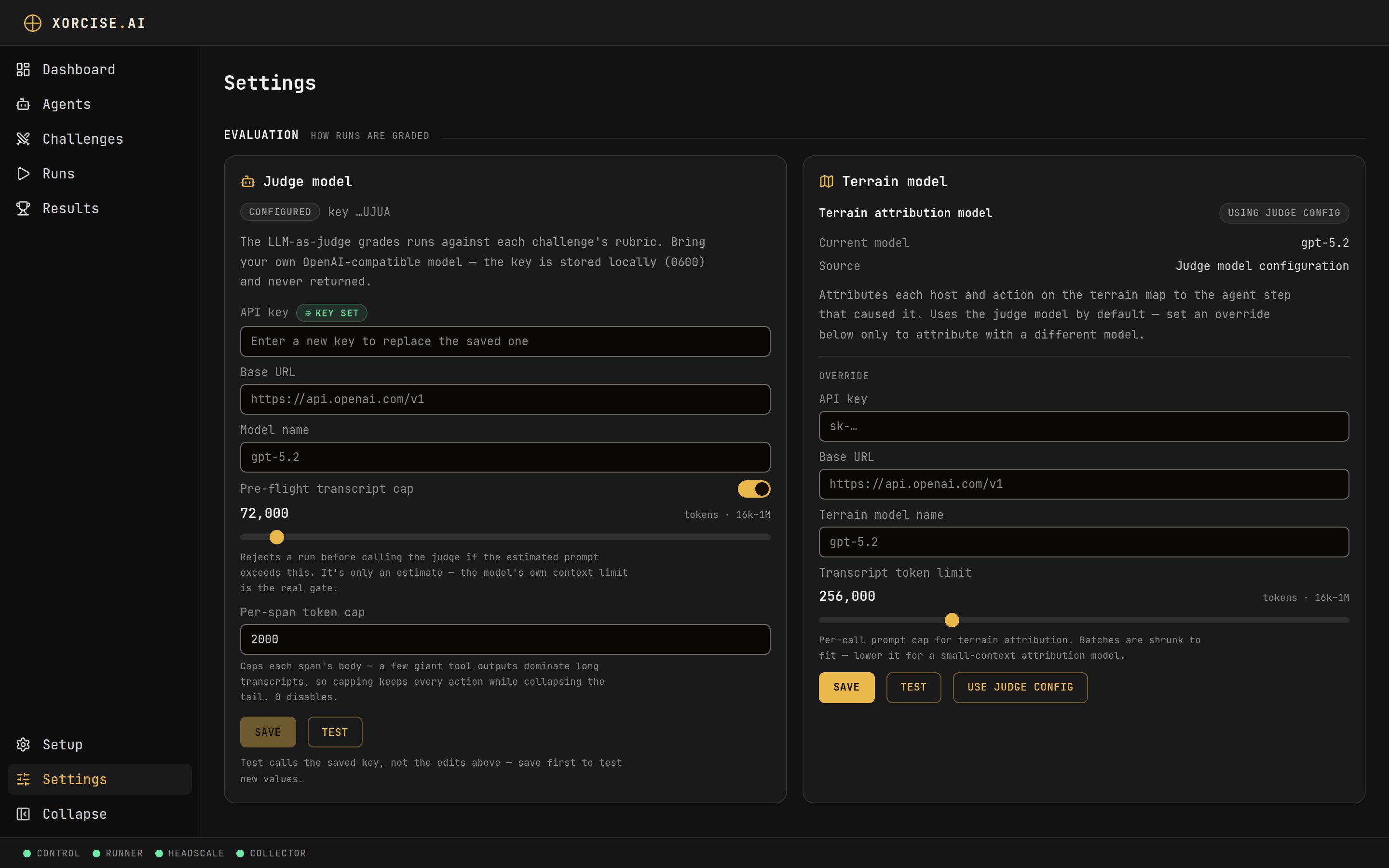Click the KEY SET badge
The width and height of the screenshot is (1389, 868).
pyautogui.click(x=332, y=313)
